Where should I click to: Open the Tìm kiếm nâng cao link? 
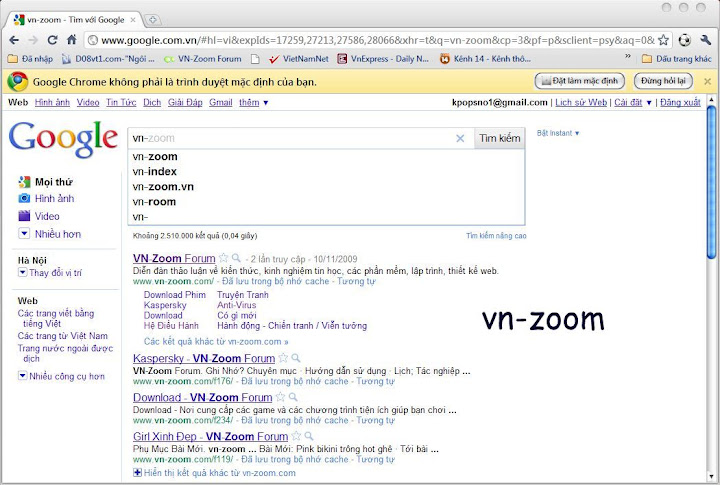[496, 236]
